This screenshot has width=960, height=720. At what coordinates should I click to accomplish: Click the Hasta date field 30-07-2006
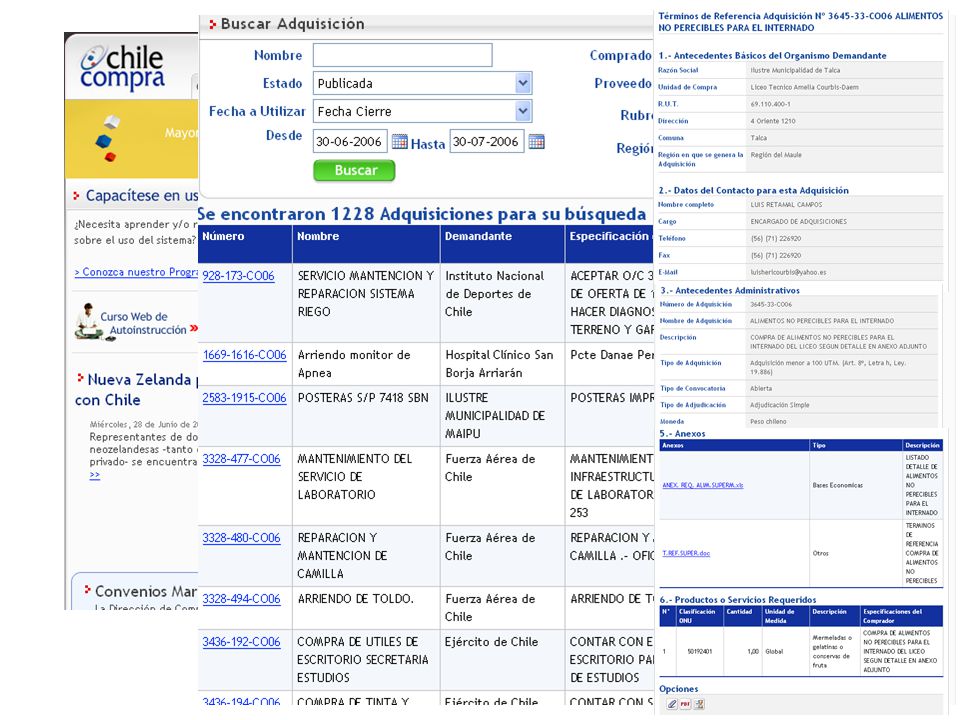(487, 141)
